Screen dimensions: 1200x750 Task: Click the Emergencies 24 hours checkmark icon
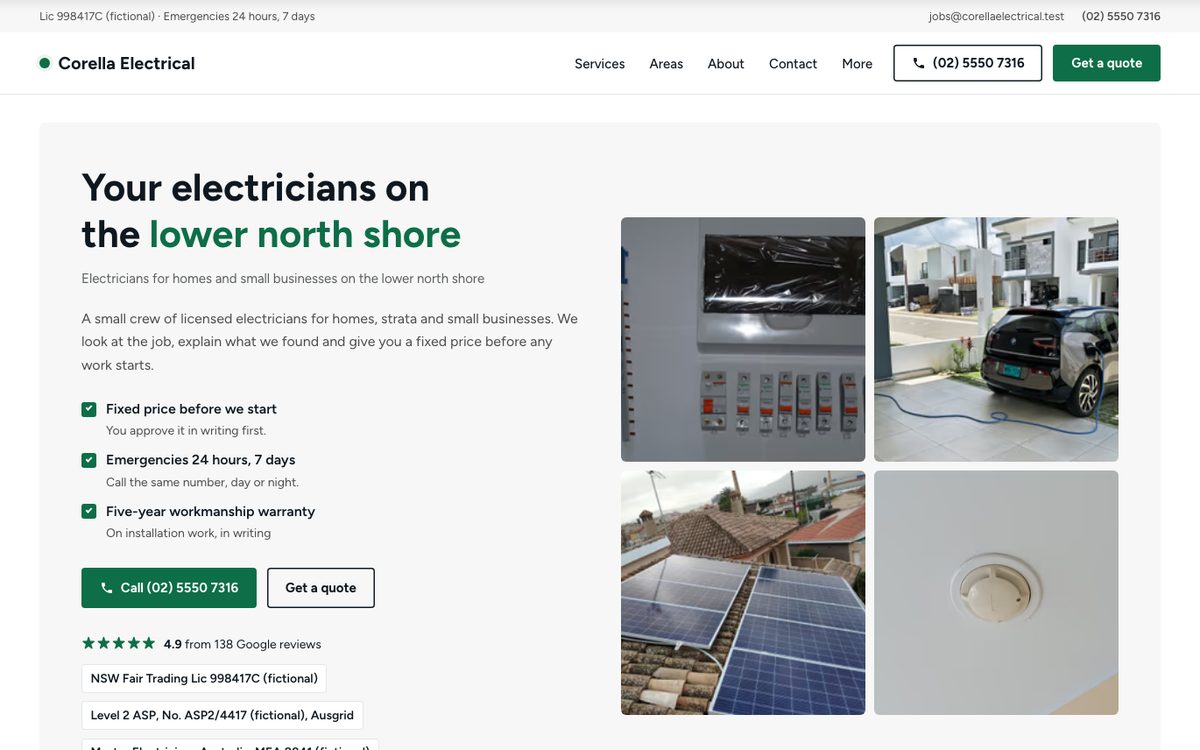(89, 460)
